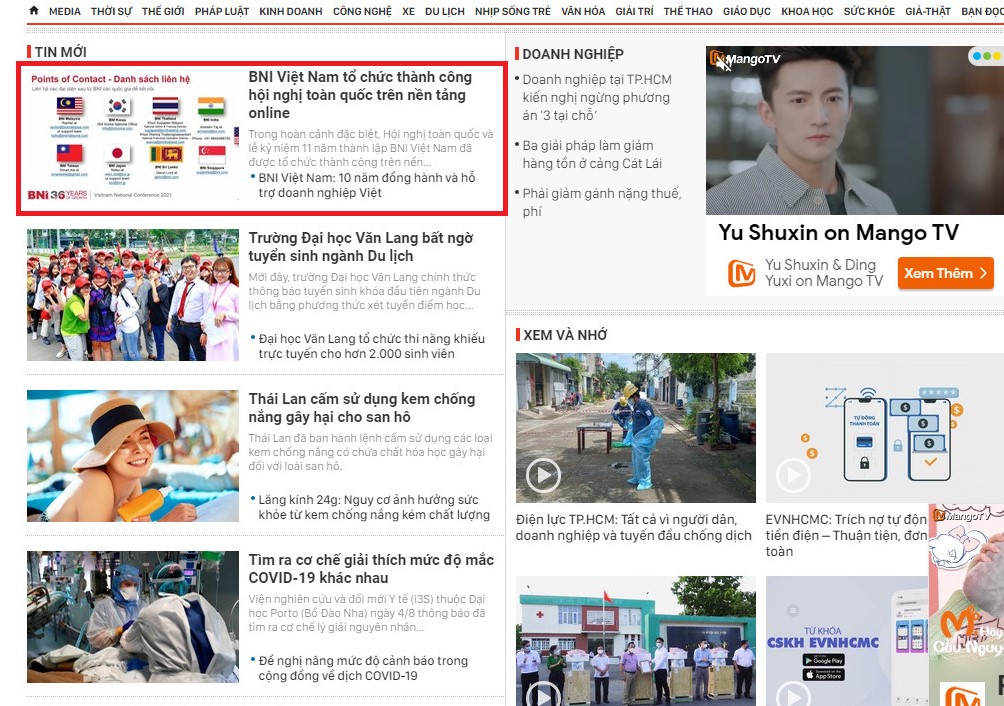Open 'Ba giải pháp làm giảm hàng tồn' link
Screen dimensions: 1004x706
pos(592,154)
